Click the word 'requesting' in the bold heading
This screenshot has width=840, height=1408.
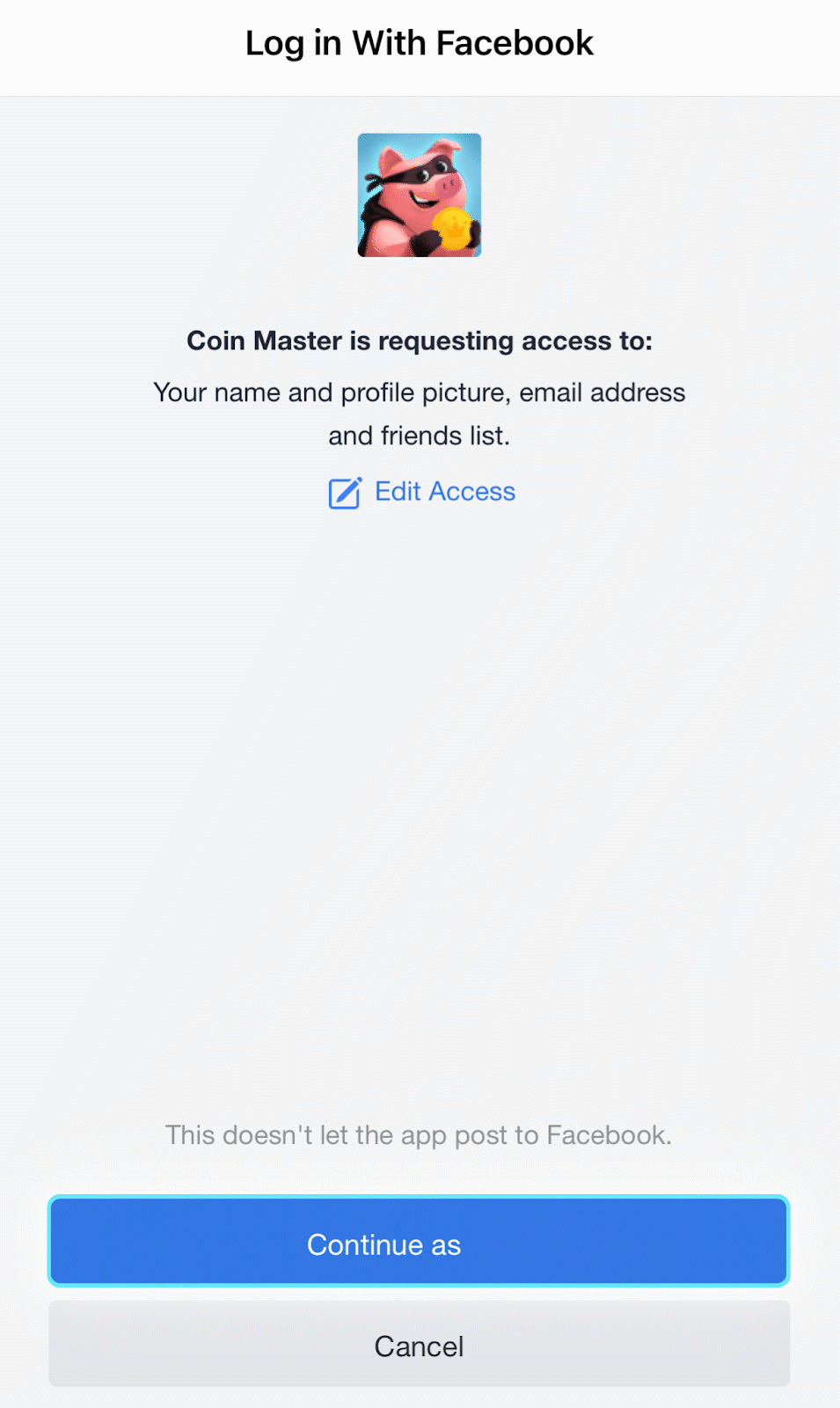[x=446, y=341]
